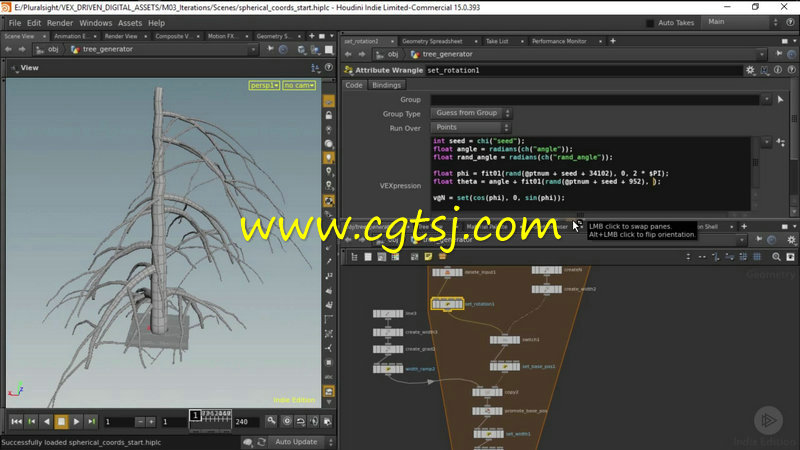Open the Assets menu
This screenshot has height=450, width=800.
[130, 23]
